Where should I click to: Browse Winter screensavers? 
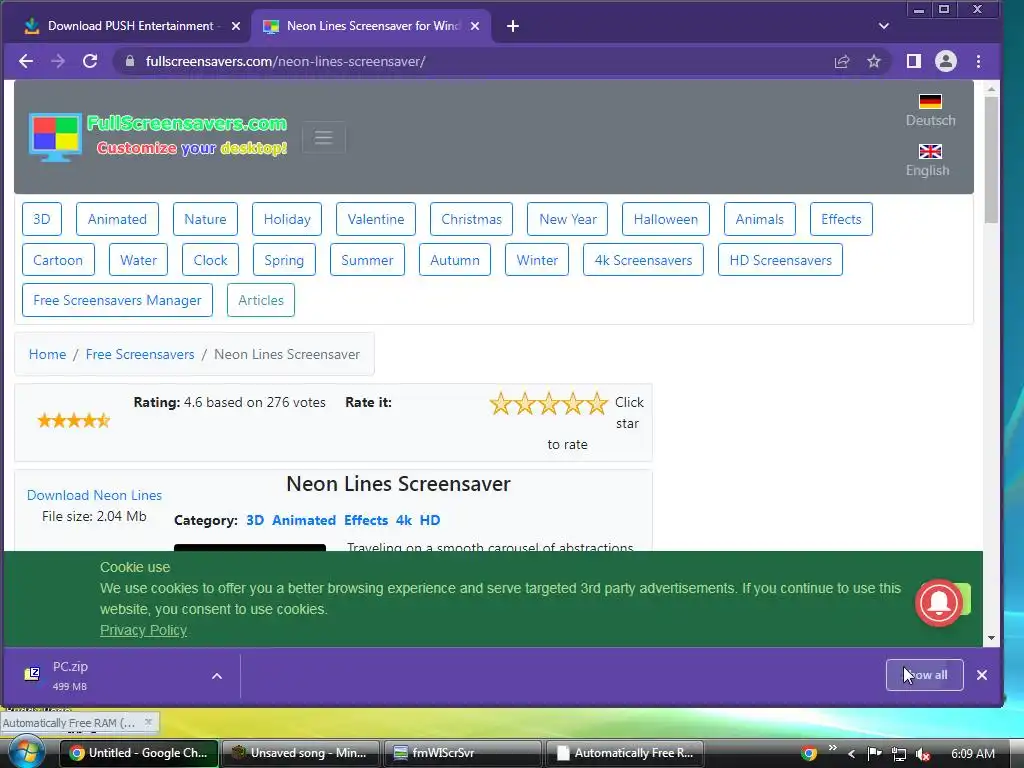537,260
